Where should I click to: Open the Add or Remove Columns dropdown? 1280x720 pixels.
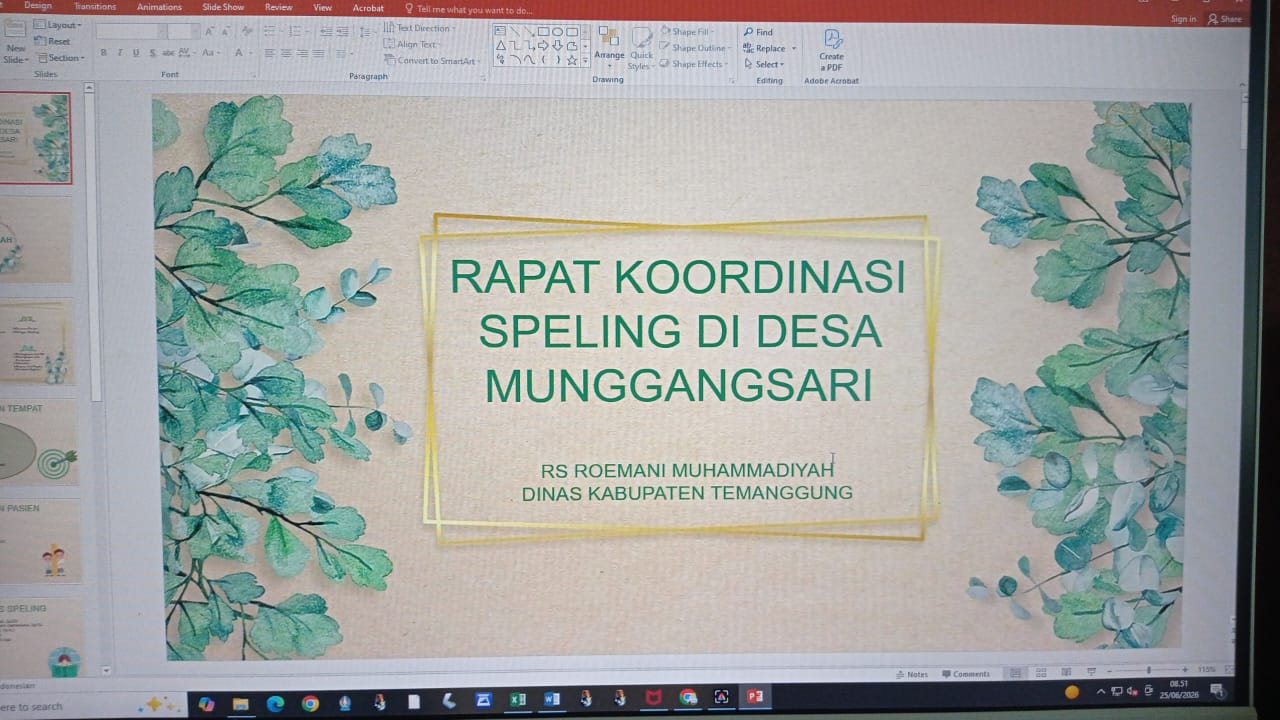click(x=343, y=53)
